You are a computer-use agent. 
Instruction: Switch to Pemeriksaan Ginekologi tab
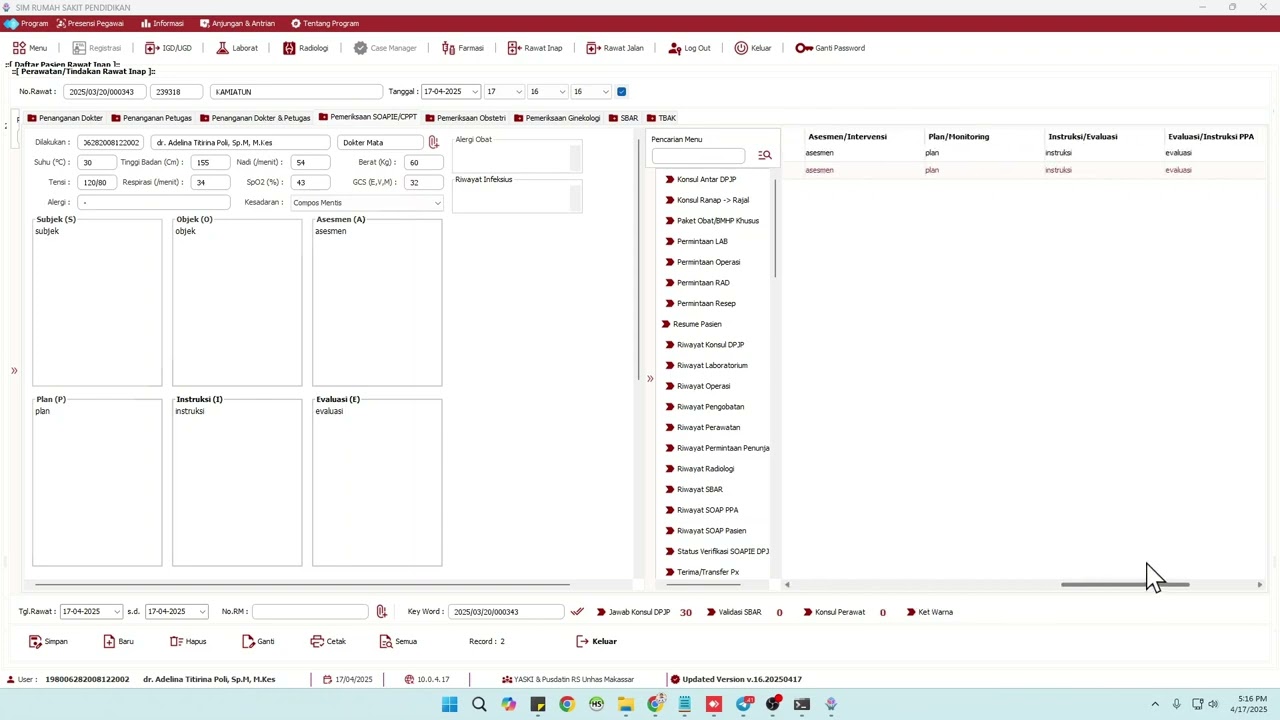coord(556,118)
